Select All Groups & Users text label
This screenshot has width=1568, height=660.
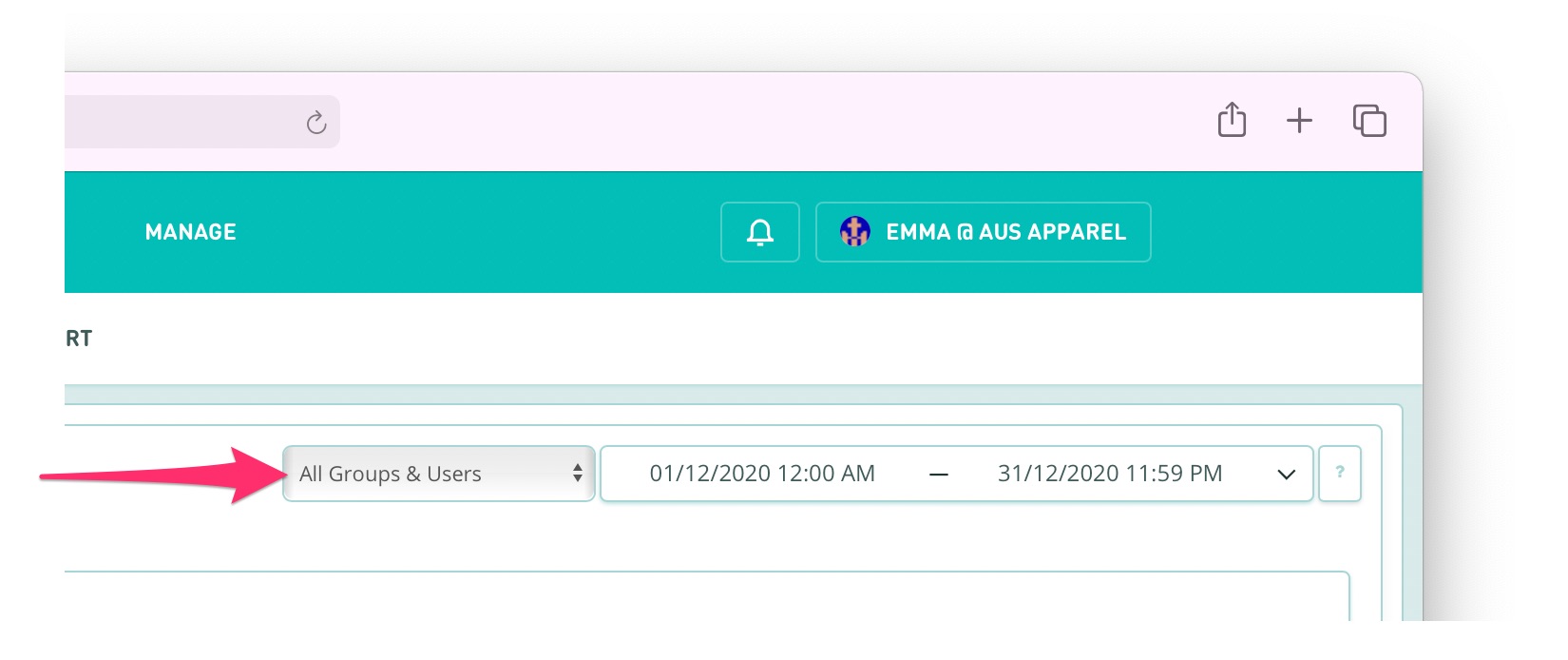tap(390, 473)
